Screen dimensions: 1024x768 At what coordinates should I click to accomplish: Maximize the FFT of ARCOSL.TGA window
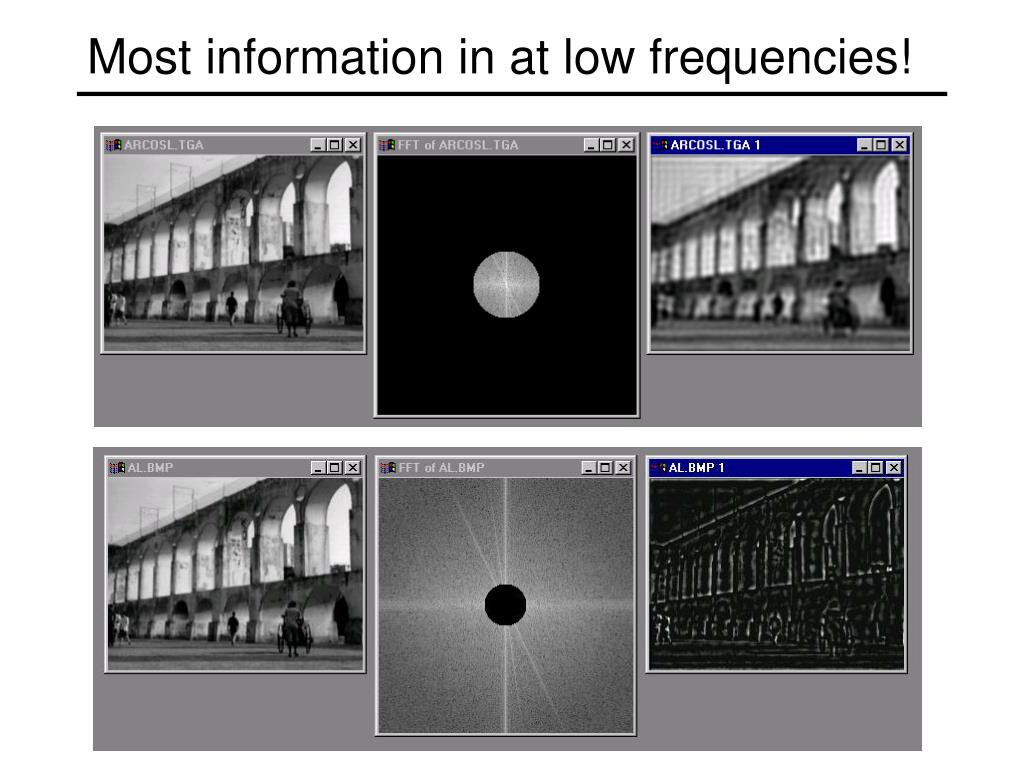tap(608, 145)
